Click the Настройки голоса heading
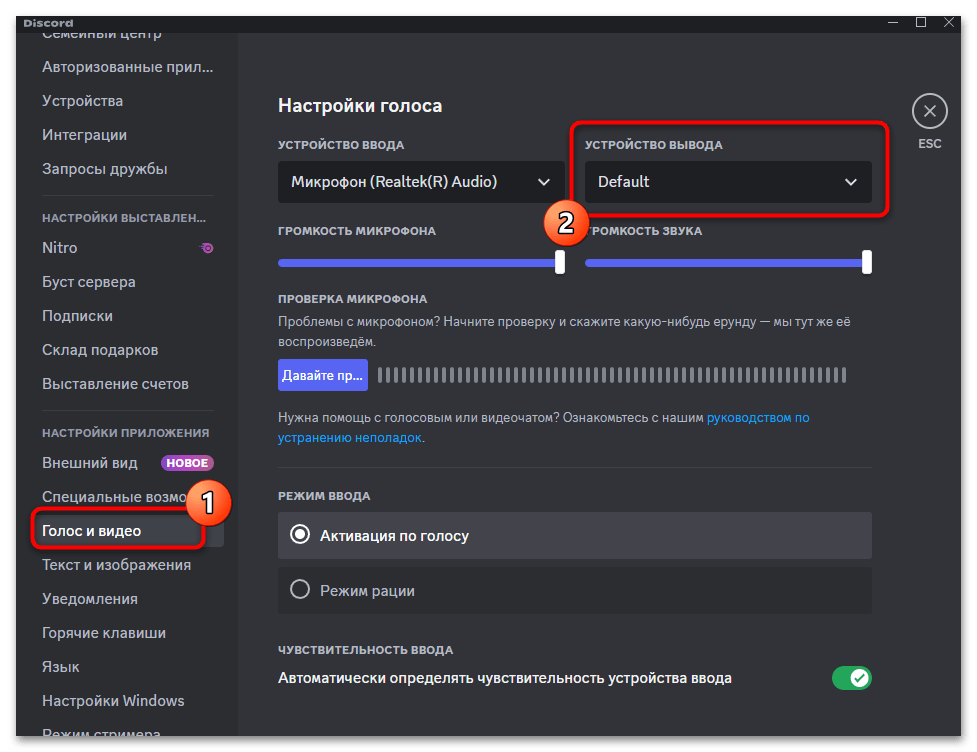This screenshot has height=752, width=977. [x=360, y=105]
